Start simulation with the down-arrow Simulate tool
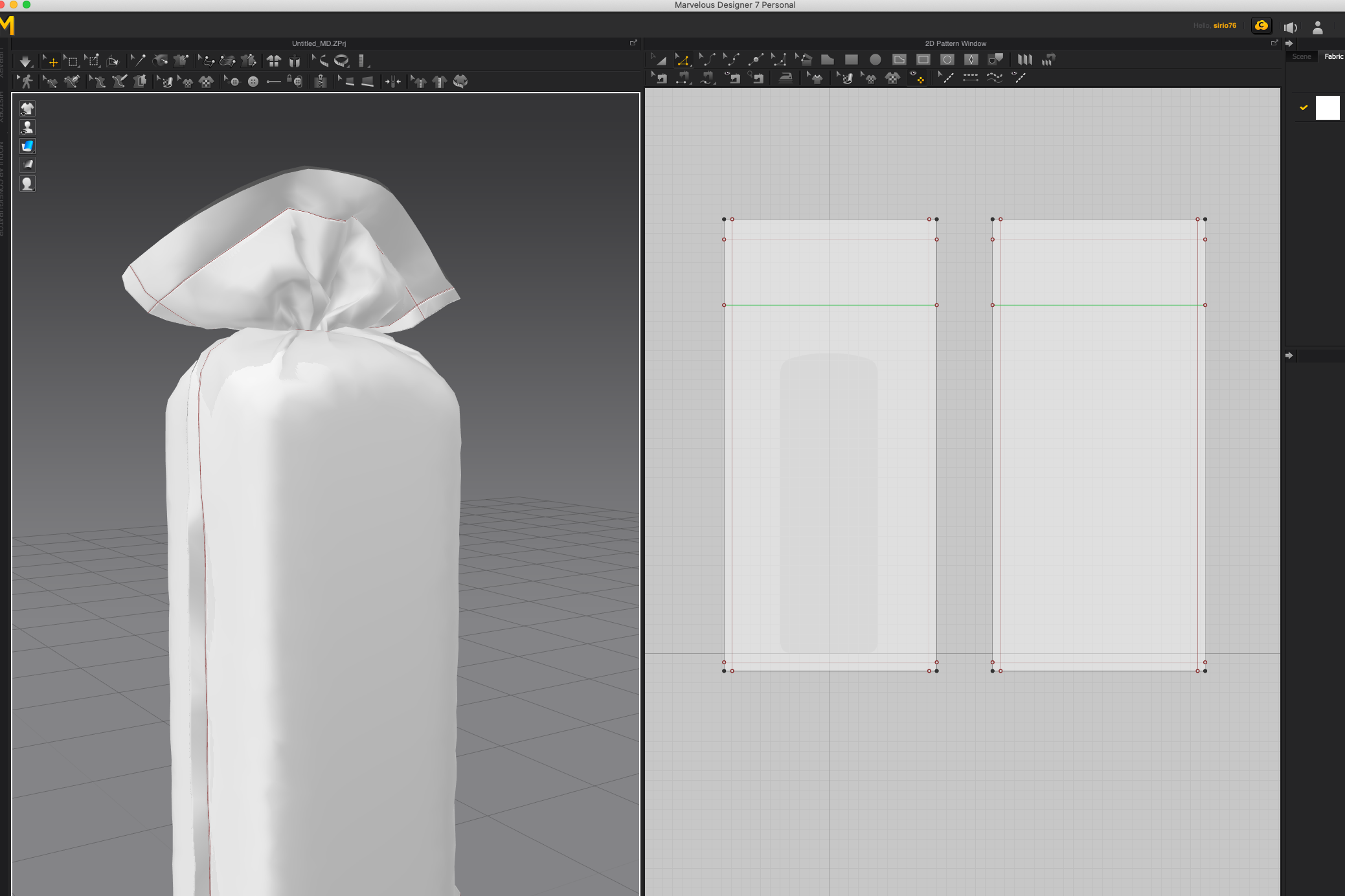This screenshot has width=1345, height=896. click(x=25, y=62)
